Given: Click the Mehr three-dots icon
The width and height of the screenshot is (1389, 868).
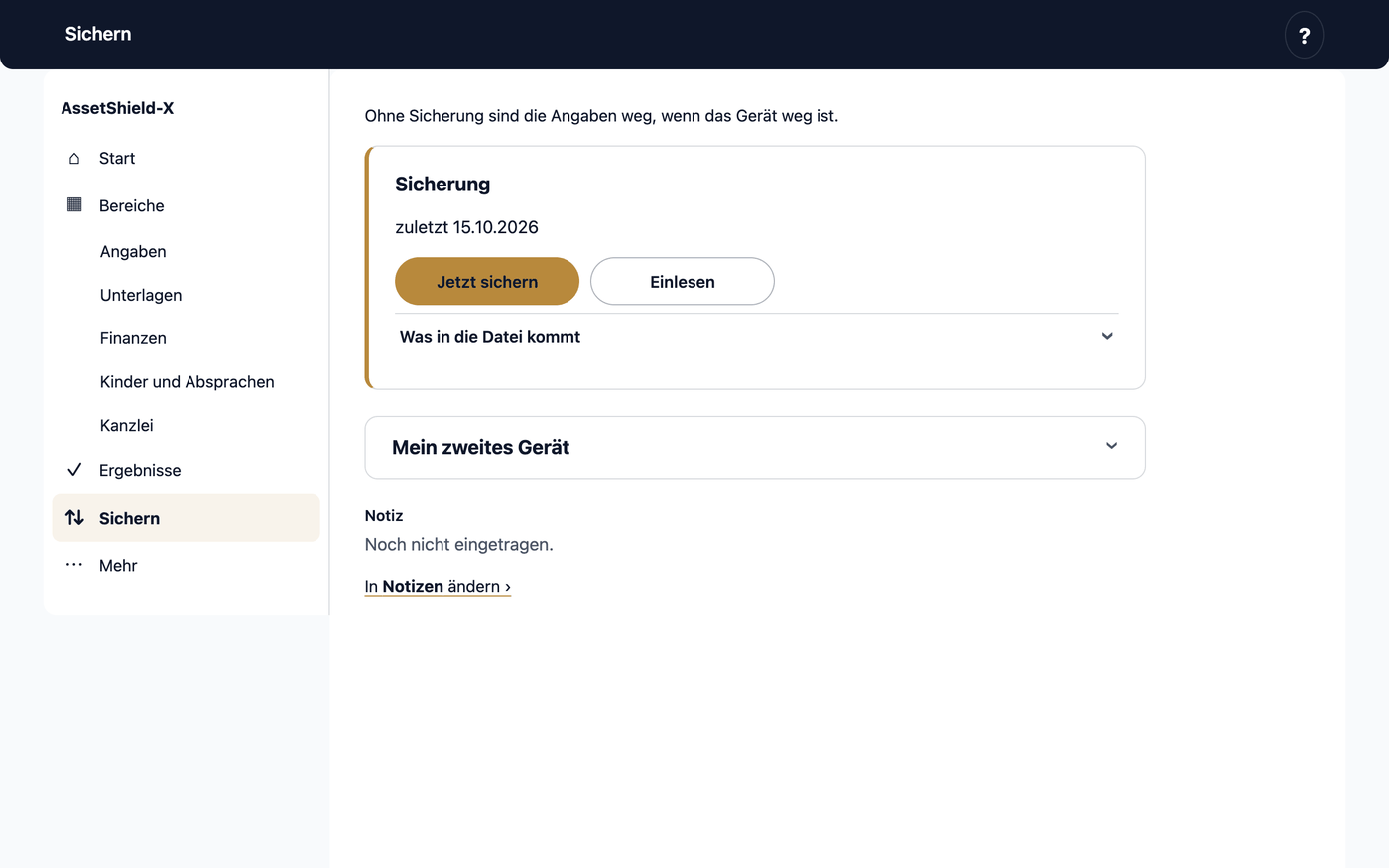Looking at the screenshot, I should (74, 565).
